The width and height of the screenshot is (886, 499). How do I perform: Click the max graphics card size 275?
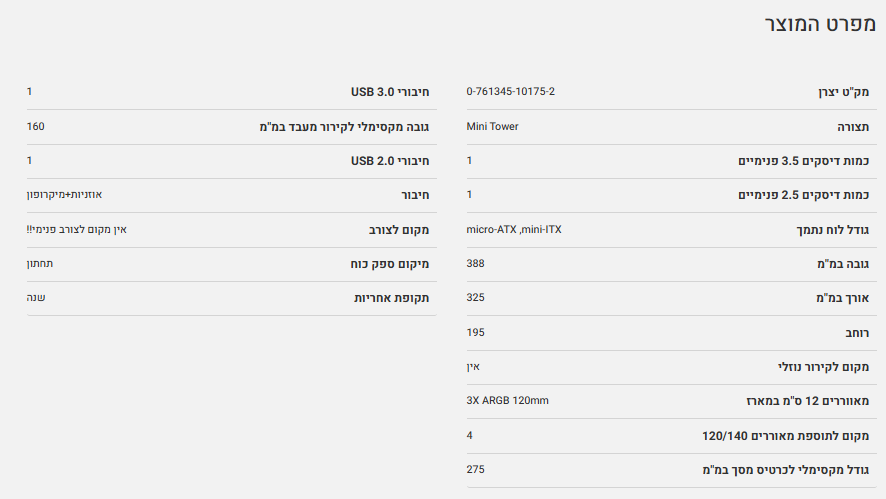(475, 468)
